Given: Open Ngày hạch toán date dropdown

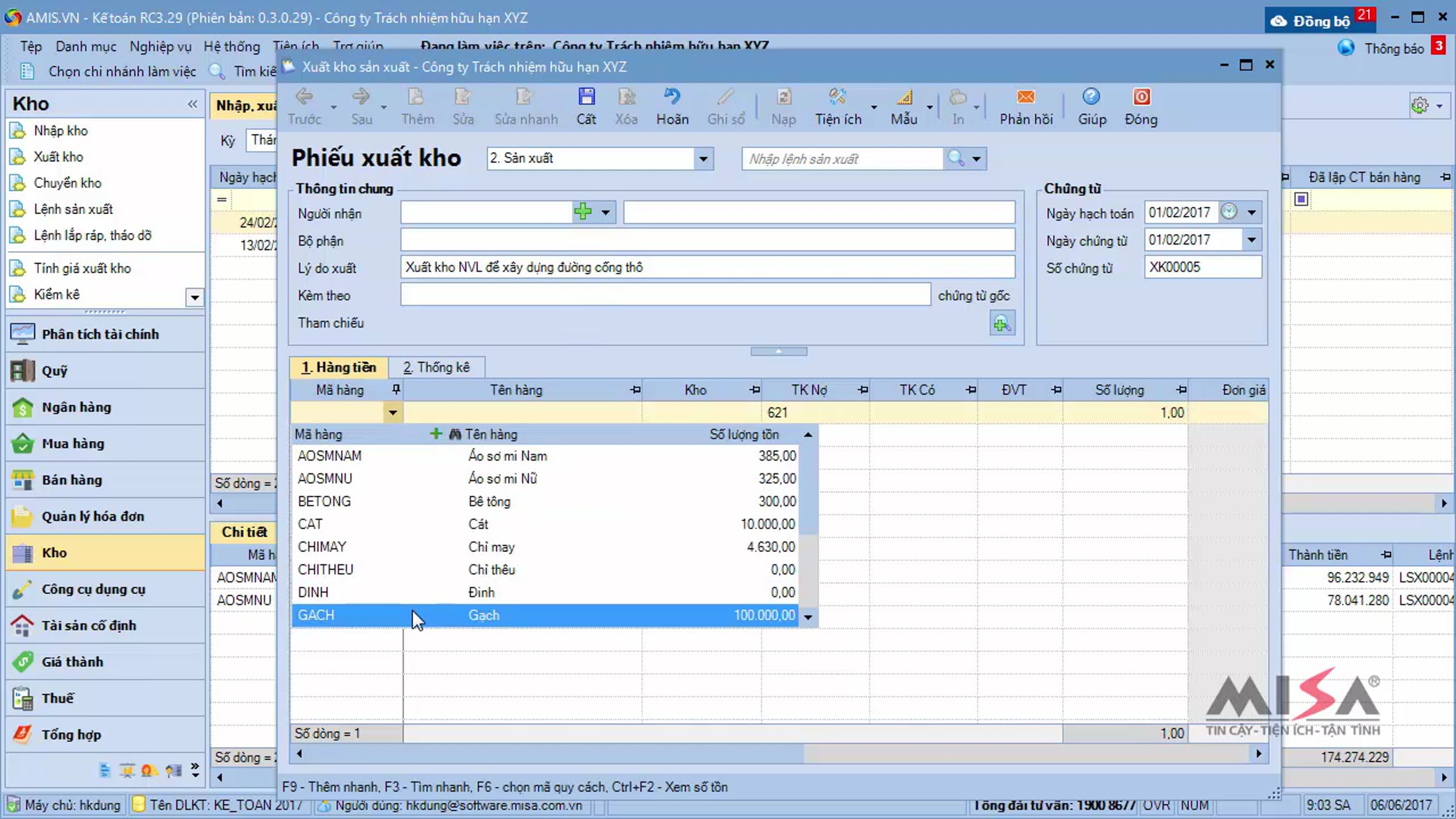Looking at the screenshot, I should click(1252, 212).
